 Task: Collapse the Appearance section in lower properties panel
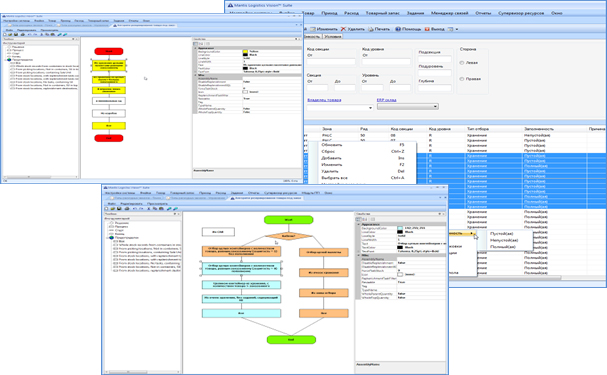(x=358, y=224)
